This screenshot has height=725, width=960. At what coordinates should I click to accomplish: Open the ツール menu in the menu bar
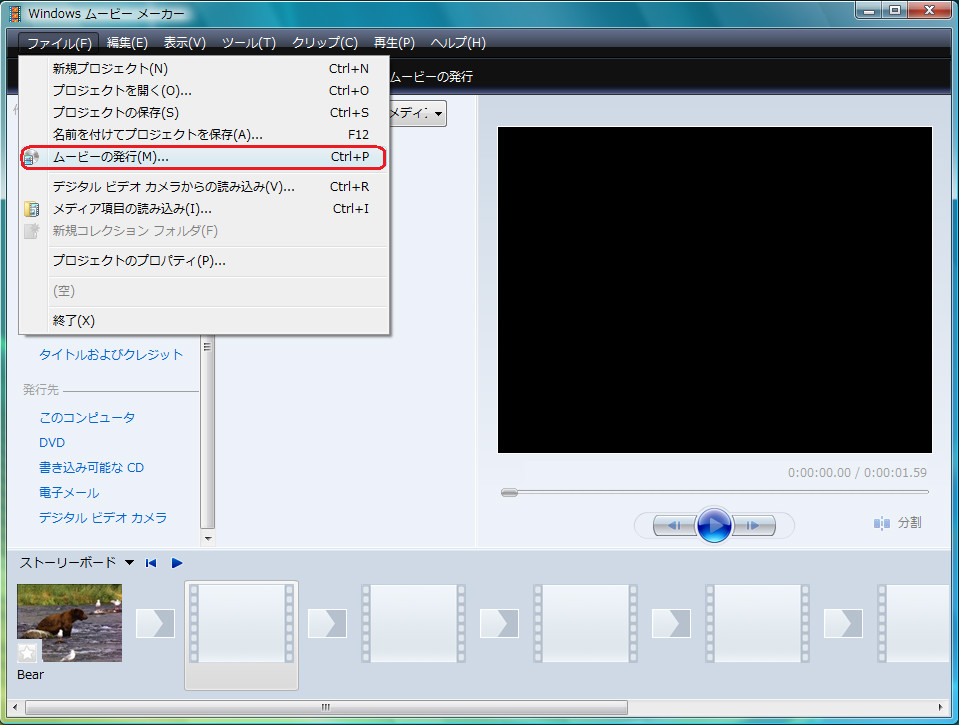(x=248, y=43)
